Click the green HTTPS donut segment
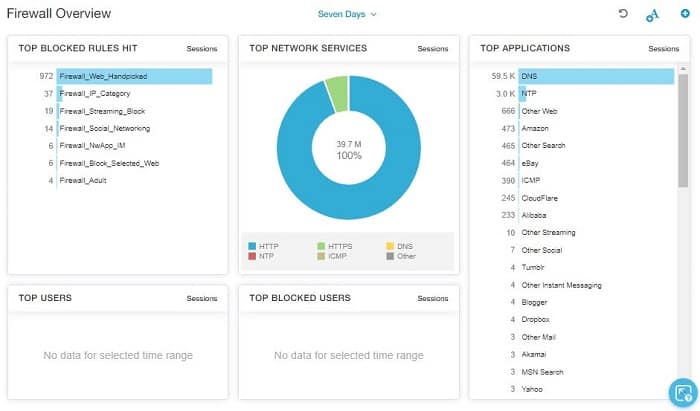 (x=337, y=93)
